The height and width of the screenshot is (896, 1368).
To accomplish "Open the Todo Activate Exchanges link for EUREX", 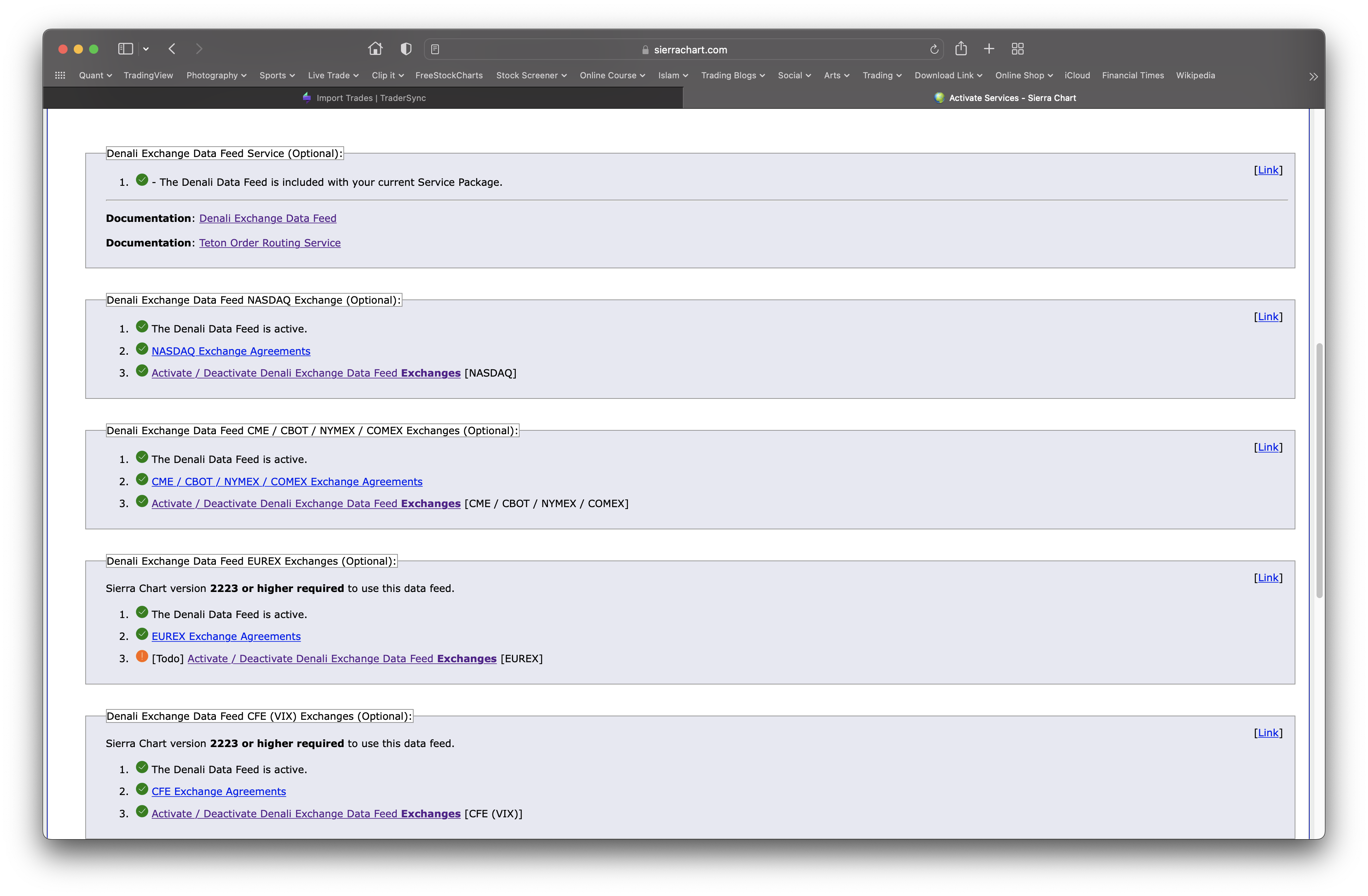I will pos(342,659).
